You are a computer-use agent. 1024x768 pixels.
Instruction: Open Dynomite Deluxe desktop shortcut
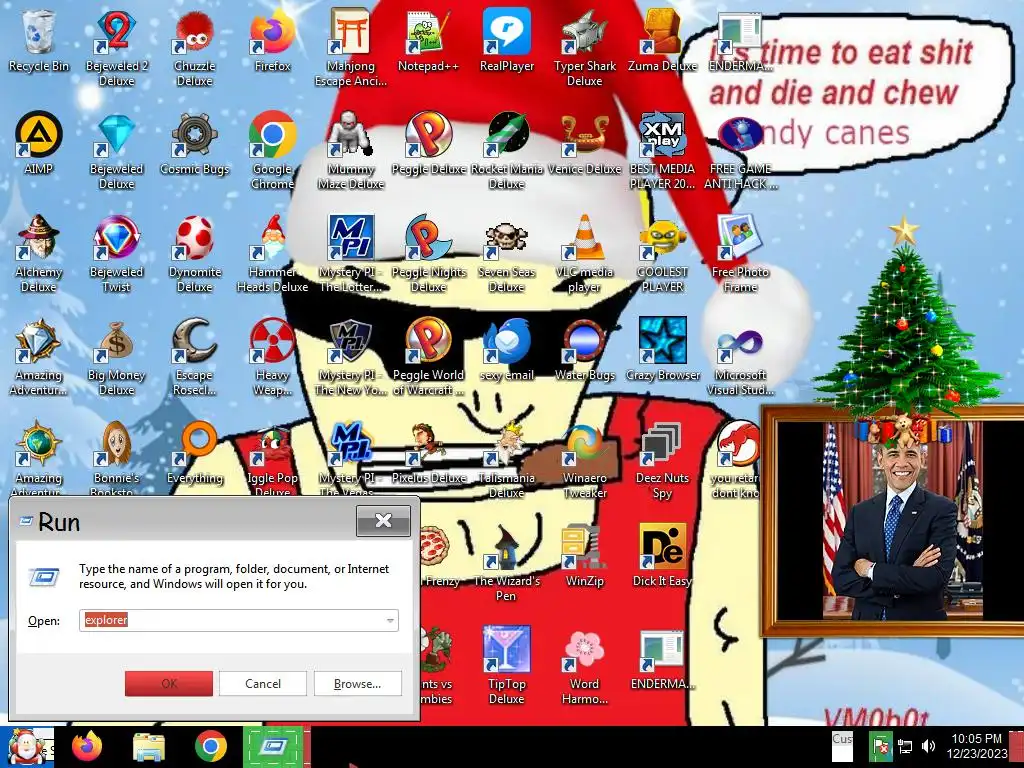[195, 254]
